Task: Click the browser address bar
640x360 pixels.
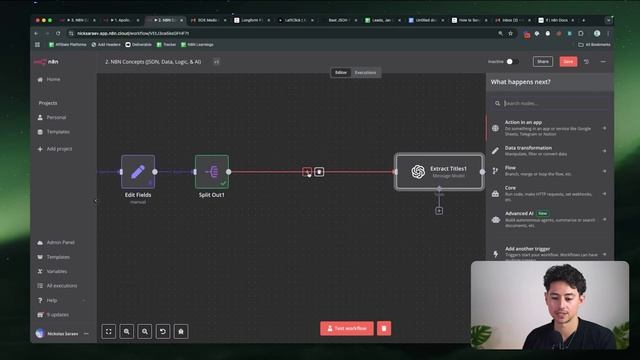Action: (x=282, y=33)
